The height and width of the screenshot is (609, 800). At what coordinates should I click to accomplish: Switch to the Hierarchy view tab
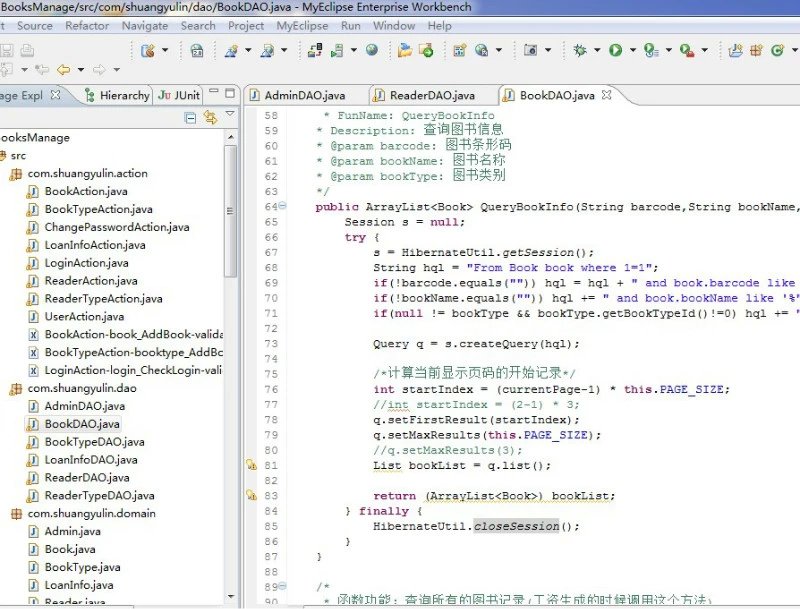117,95
